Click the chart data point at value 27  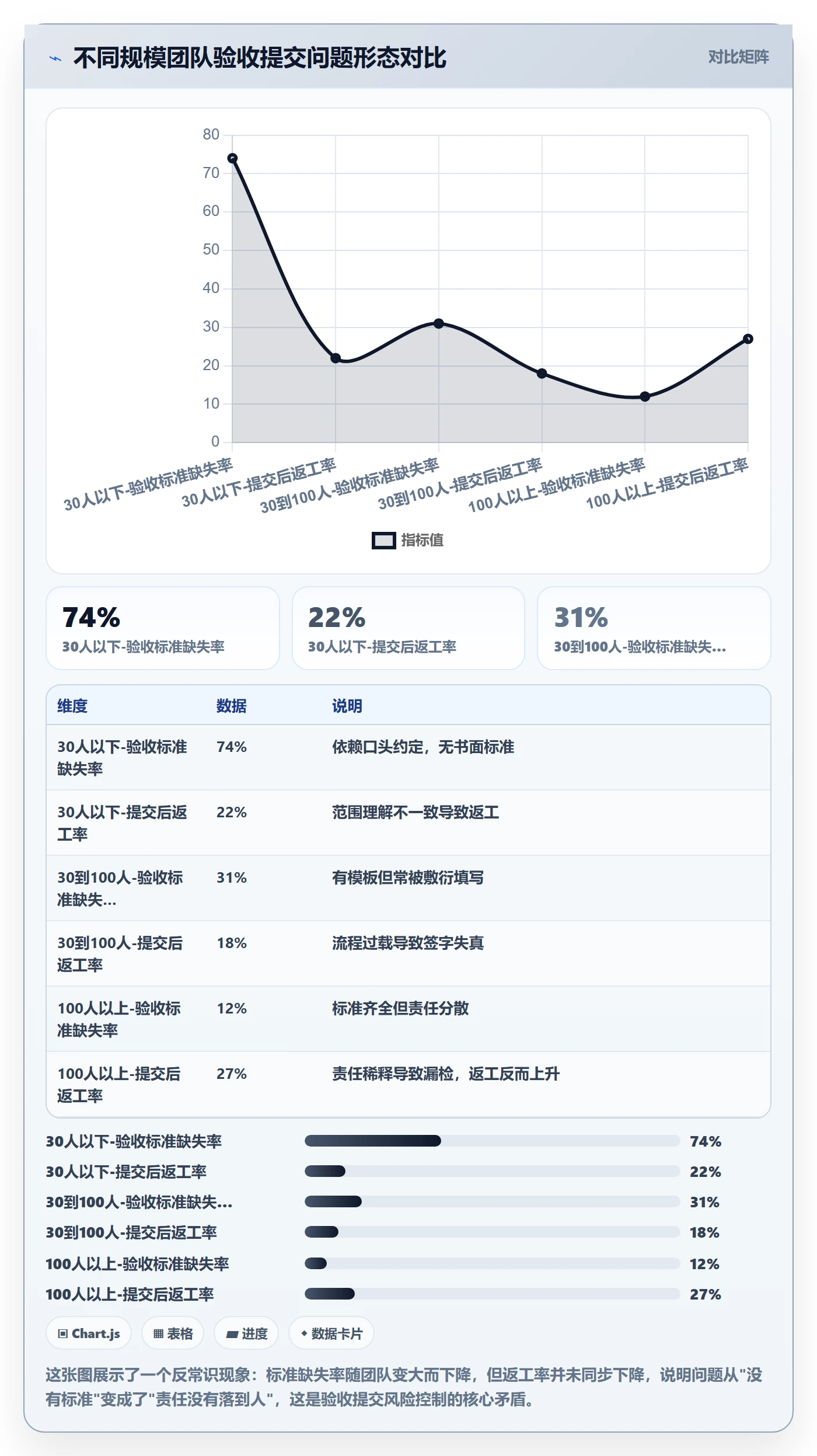pos(748,339)
